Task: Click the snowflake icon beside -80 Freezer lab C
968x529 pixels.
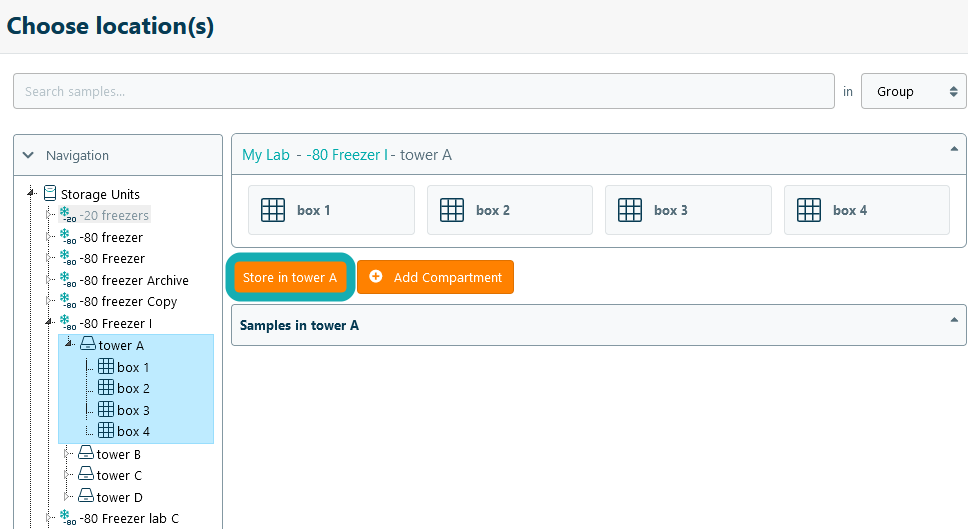Action: (67, 518)
